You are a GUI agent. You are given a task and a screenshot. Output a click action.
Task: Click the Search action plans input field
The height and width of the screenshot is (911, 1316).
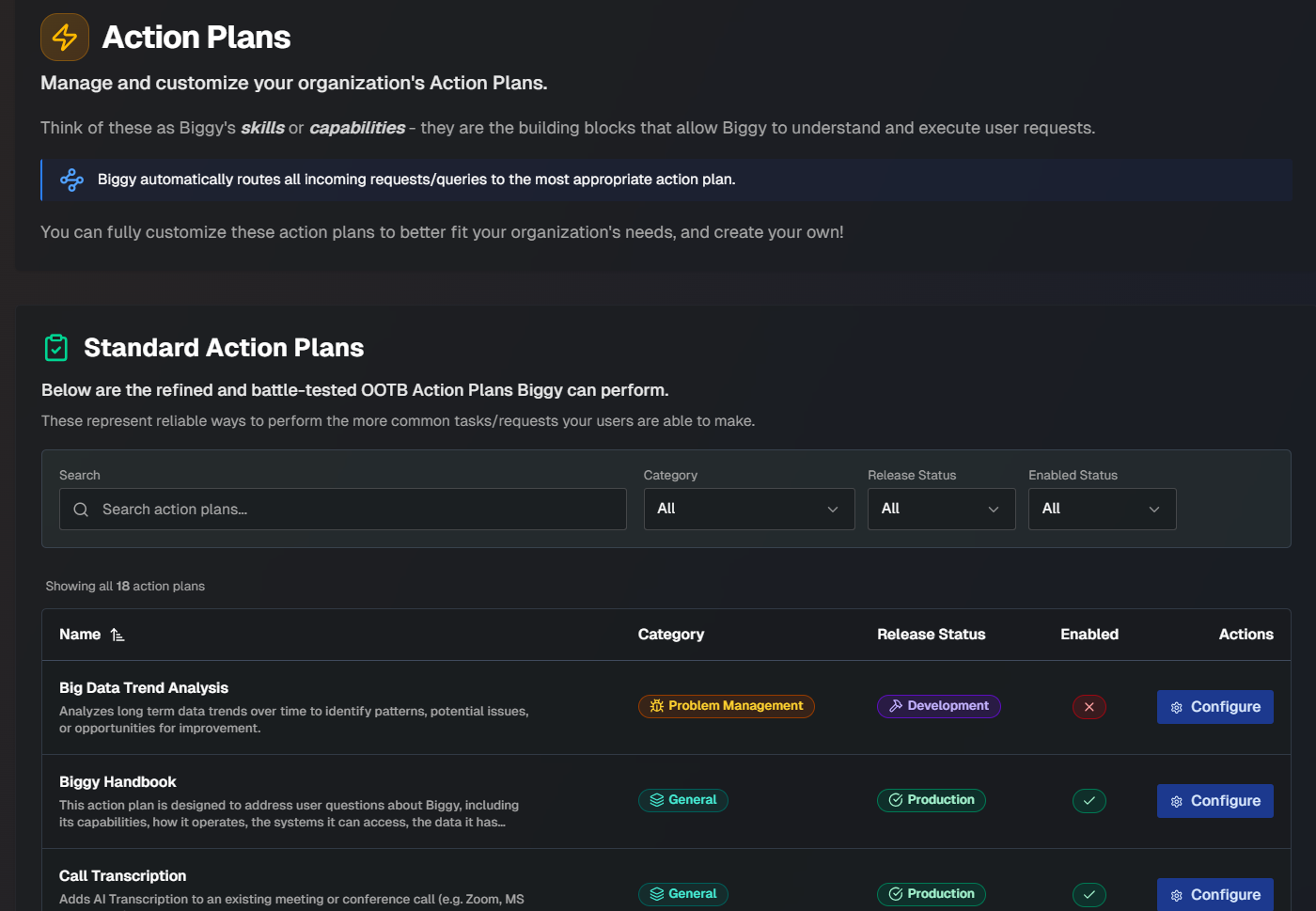pos(342,509)
